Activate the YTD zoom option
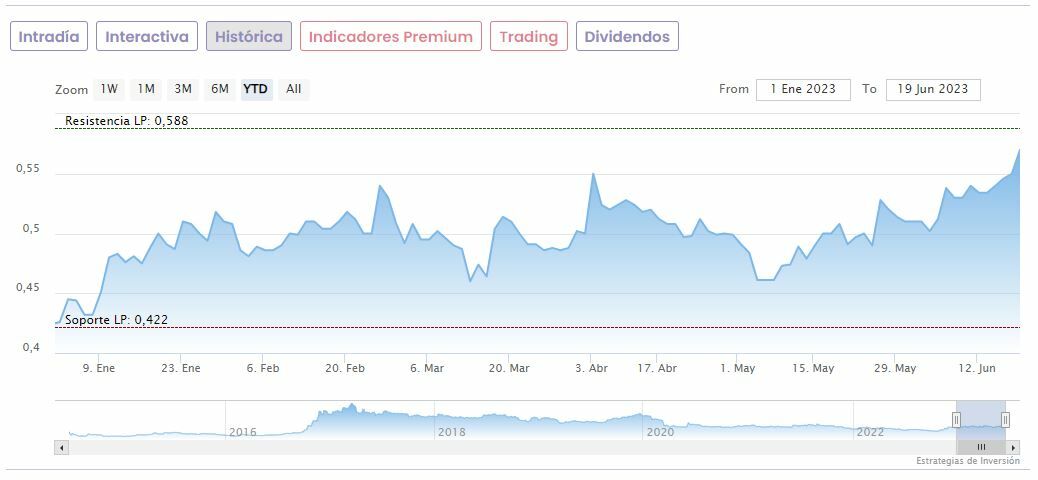The height and width of the screenshot is (480, 1038). tap(256, 89)
